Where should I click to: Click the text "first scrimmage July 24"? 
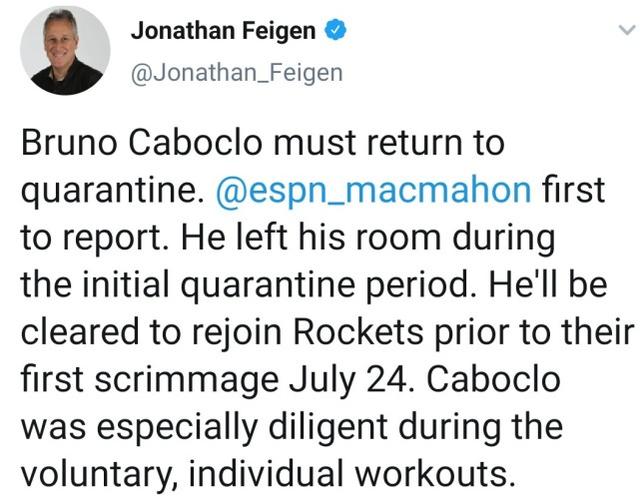coord(214,380)
